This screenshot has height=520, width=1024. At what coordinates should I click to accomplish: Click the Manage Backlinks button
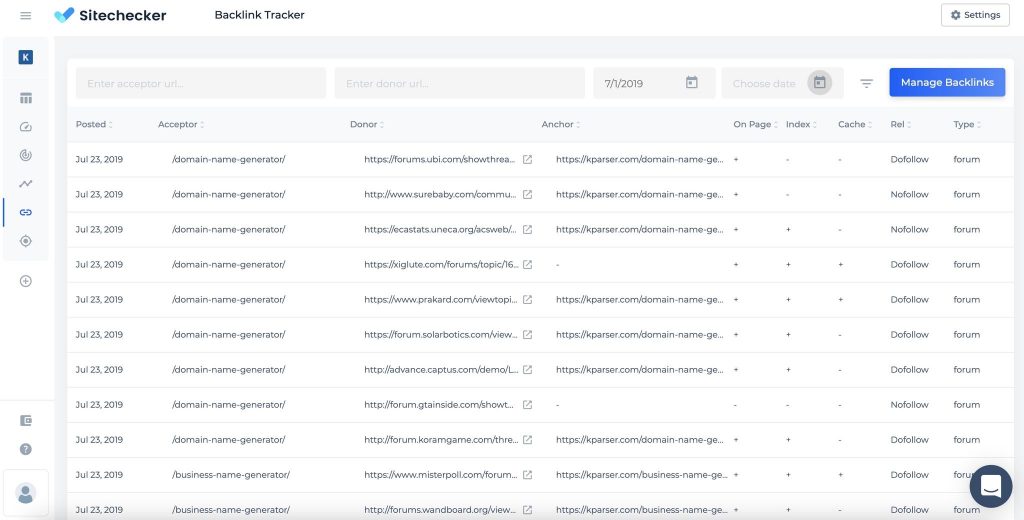coord(947,82)
